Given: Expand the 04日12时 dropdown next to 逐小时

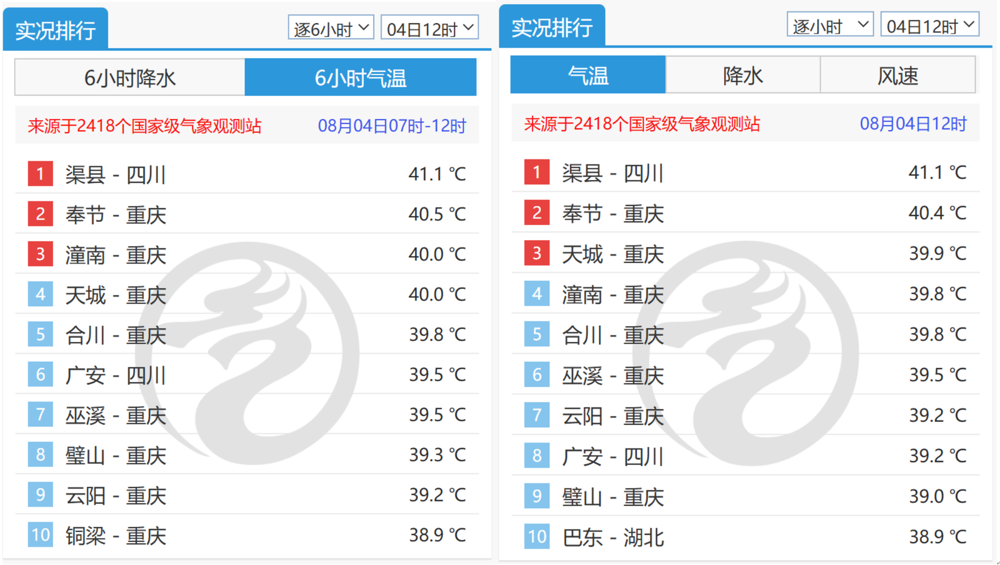Looking at the screenshot, I should 929,26.
